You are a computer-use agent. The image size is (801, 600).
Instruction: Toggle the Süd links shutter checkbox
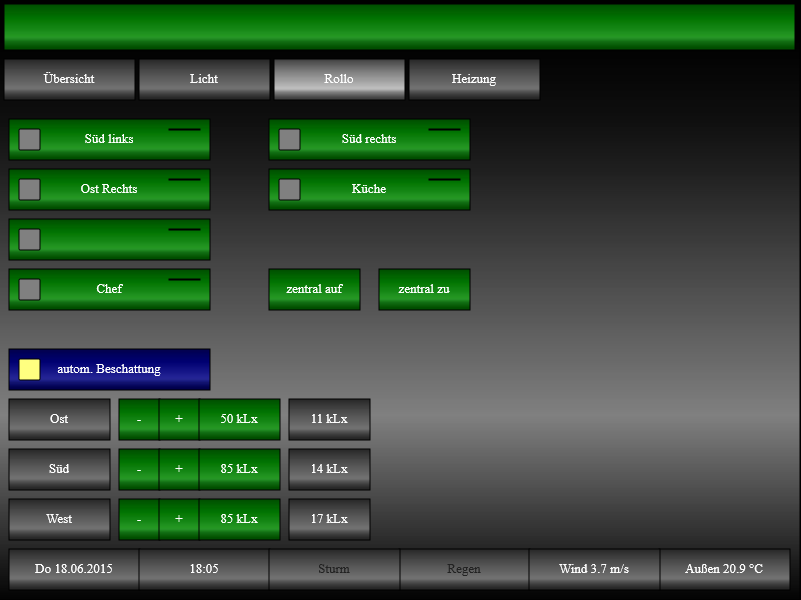click(x=30, y=139)
